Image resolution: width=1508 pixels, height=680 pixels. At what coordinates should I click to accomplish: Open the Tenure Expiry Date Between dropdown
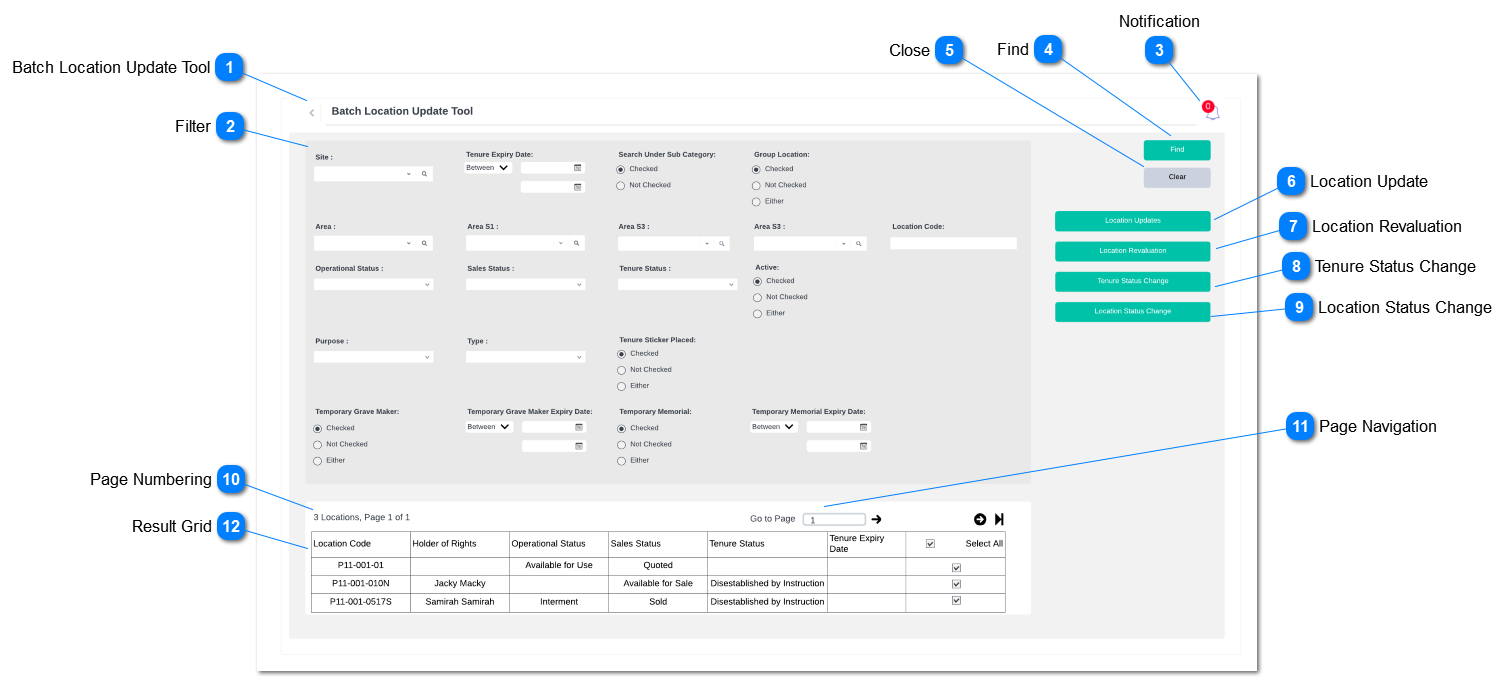[488, 168]
